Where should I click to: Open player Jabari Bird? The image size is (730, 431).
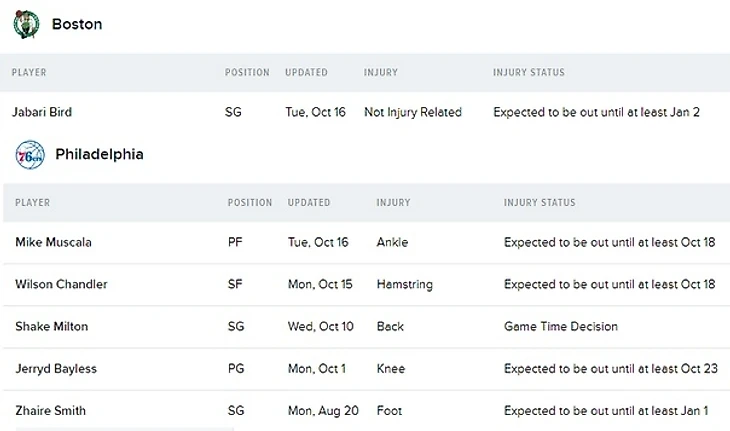click(42, 112)
